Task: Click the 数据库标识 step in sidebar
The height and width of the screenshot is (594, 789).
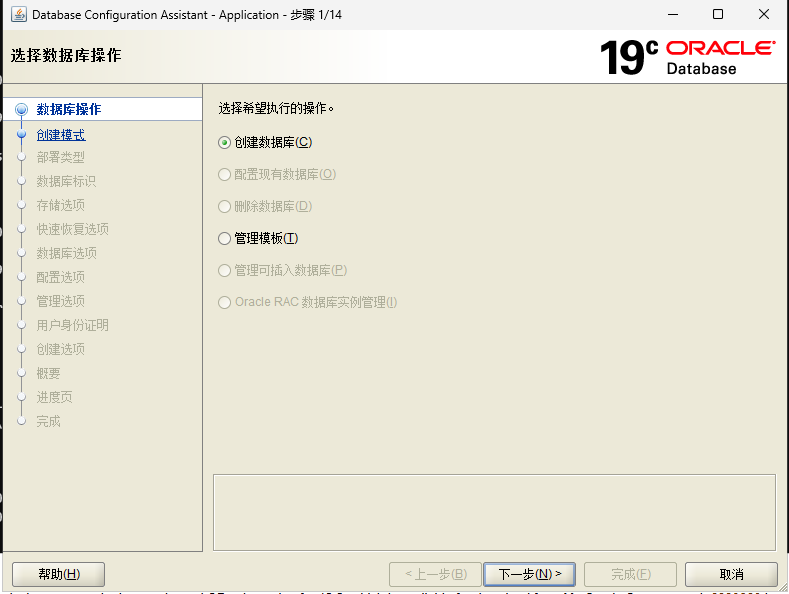Action: pyautogui.click(x=66, y=181)
